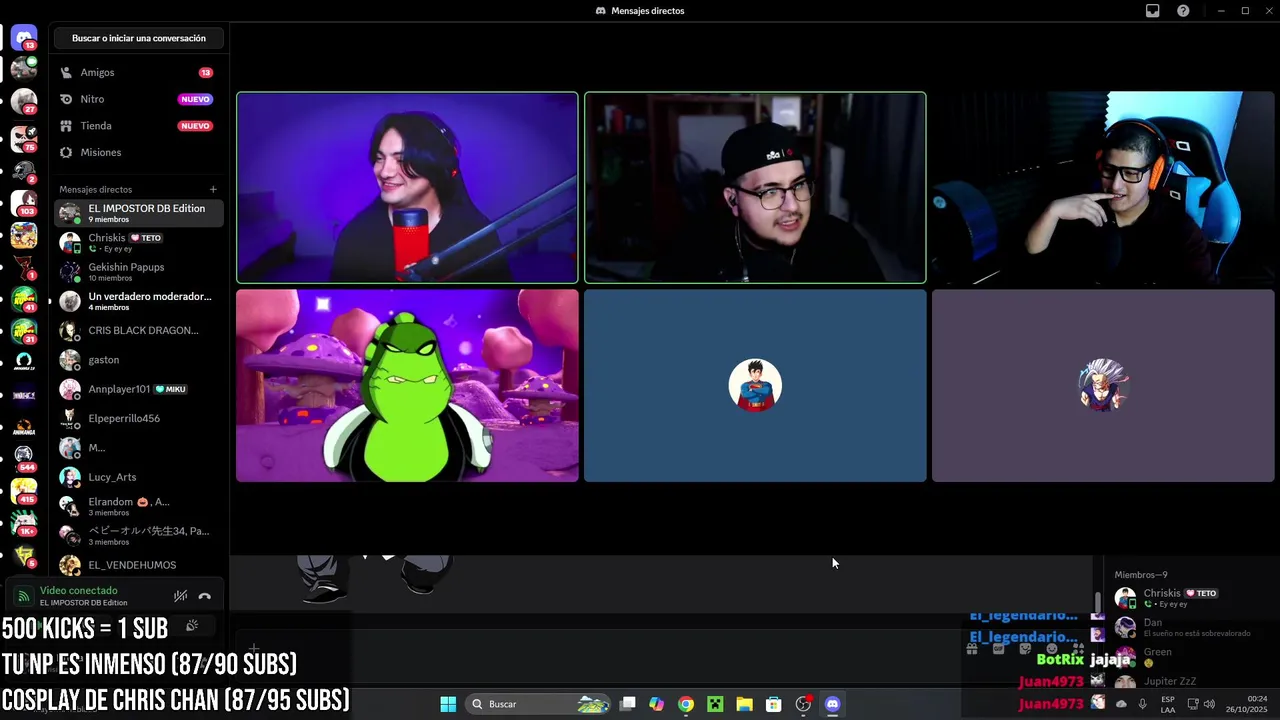Open Chriskis direct message in sidebar
This screenshot has height=720, width=1280.
(x=139, y=242)
